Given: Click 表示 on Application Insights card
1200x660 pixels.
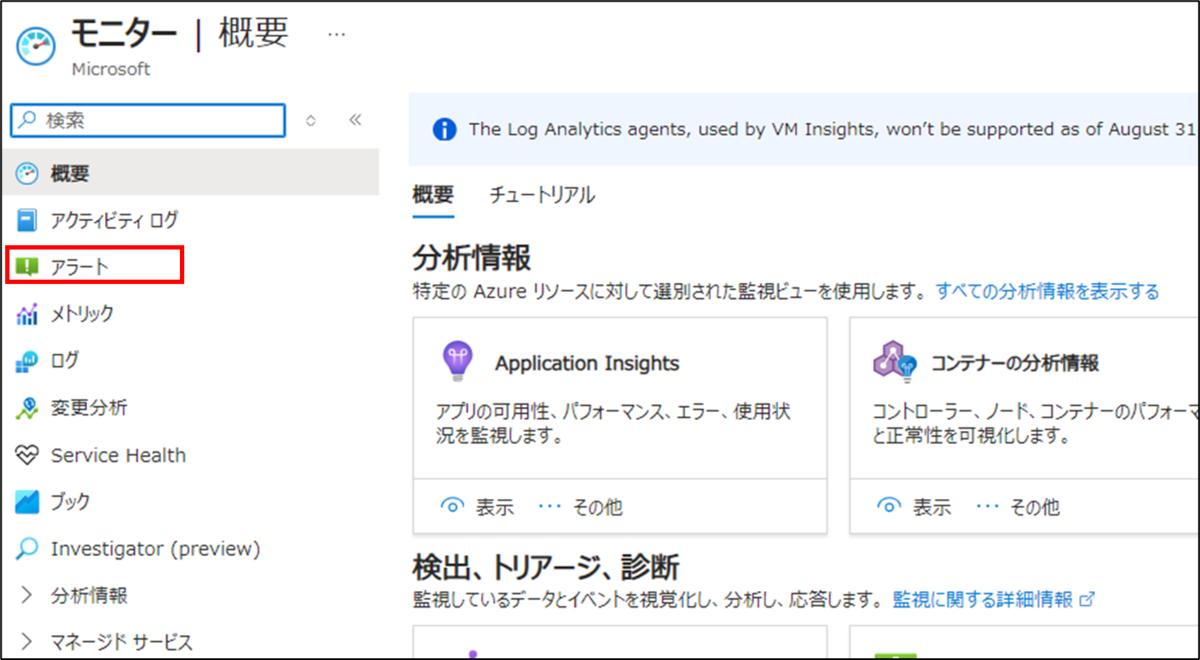Looking at the screenshot, I should [477, 507].
